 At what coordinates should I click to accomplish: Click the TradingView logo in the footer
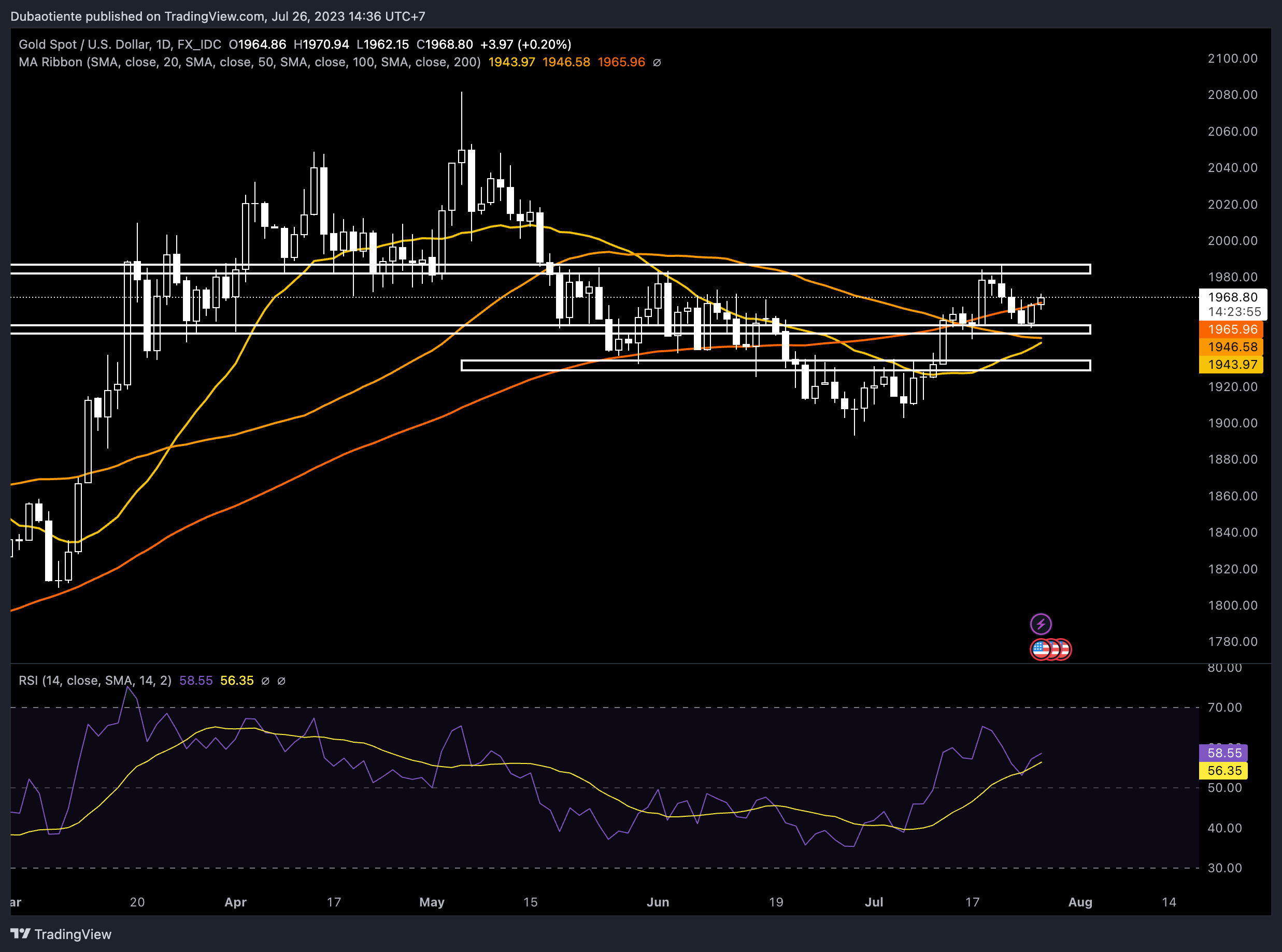tap(61, 934)
